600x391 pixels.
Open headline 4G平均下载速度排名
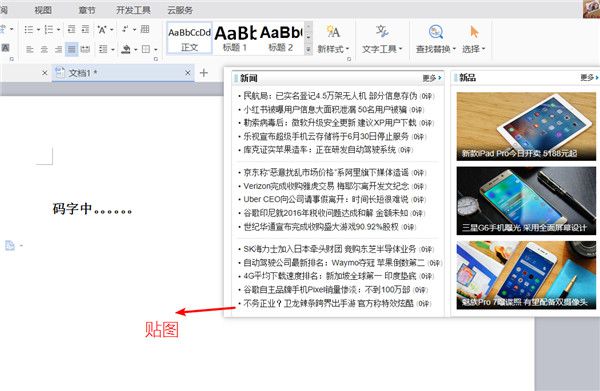(329, 276)
